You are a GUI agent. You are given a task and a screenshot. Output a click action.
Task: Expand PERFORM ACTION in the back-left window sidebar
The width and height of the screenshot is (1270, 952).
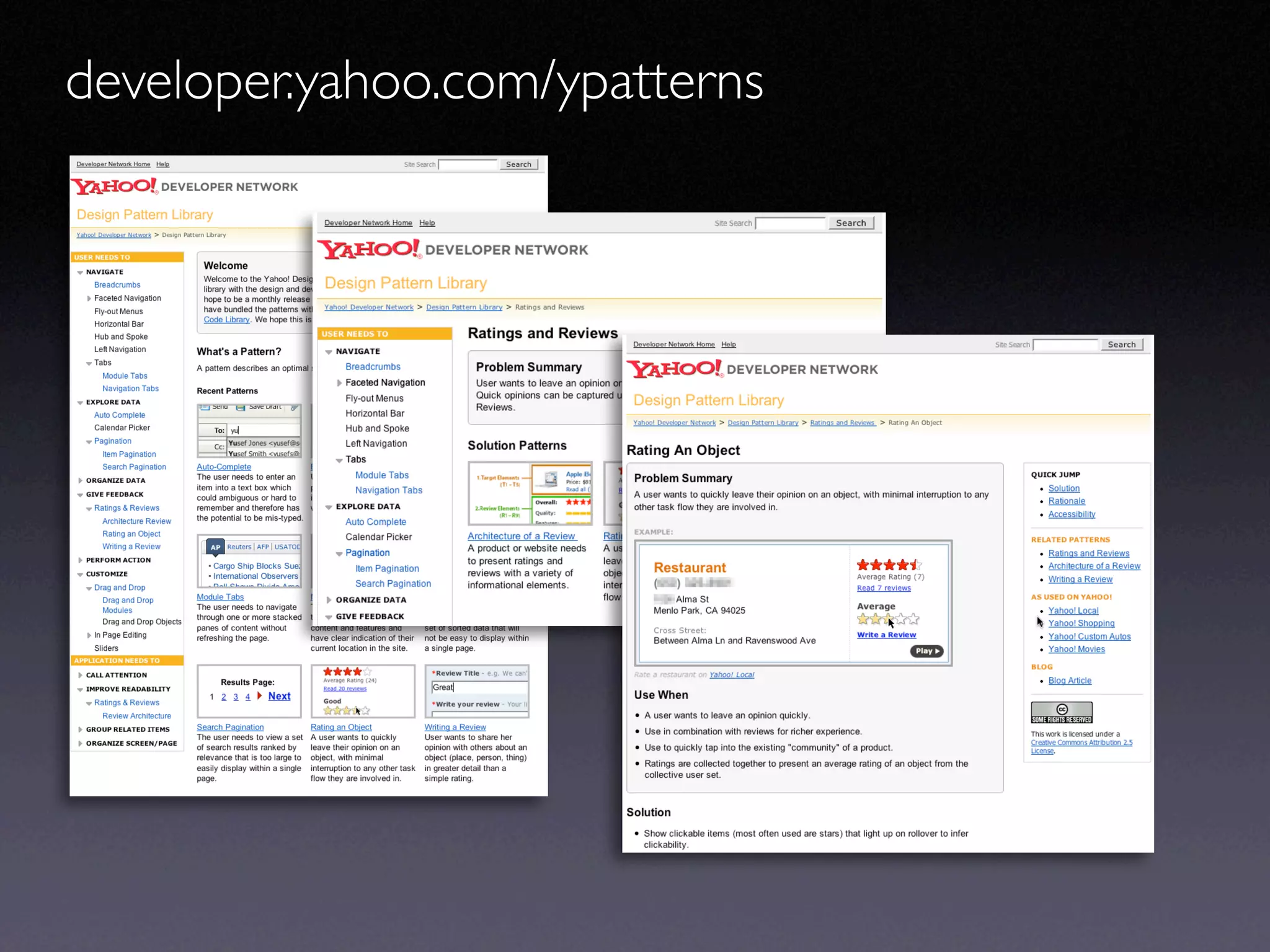(x=80, y=560)
